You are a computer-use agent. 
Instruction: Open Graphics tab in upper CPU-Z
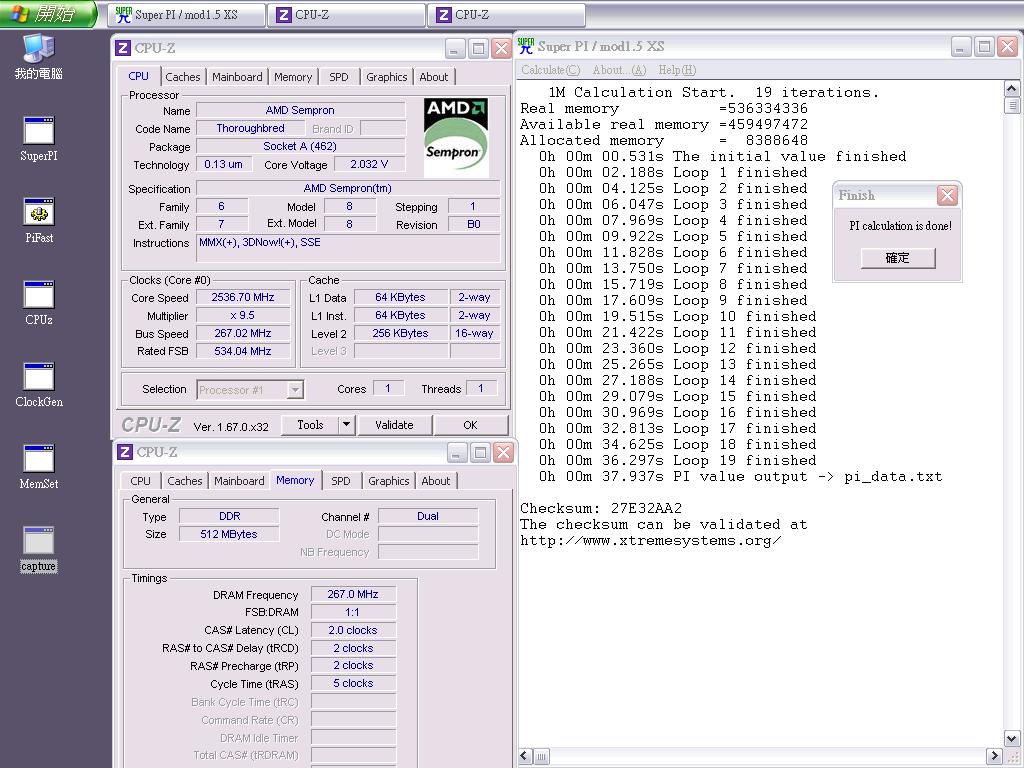point(387,77)
